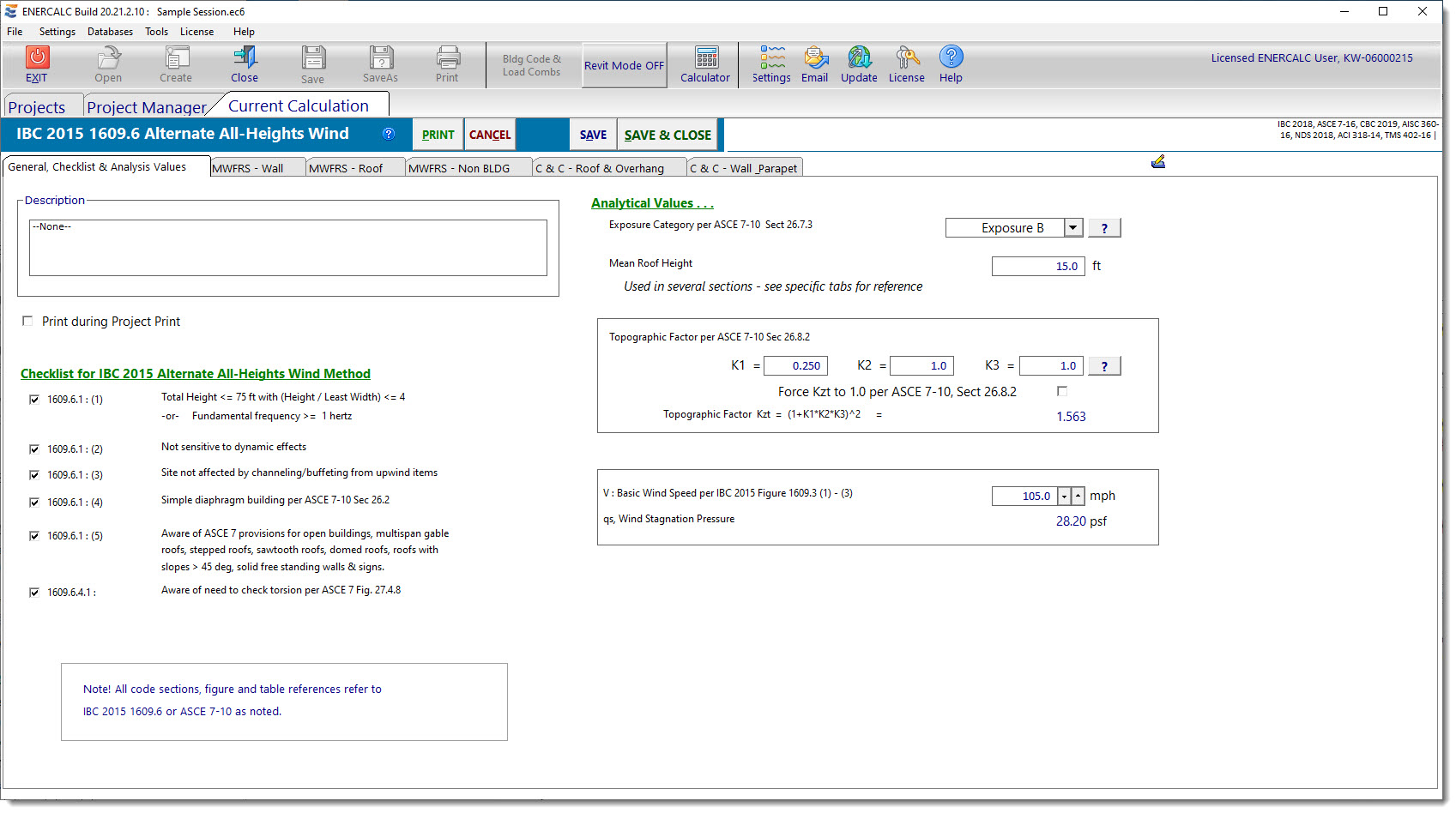Uncheck the 1609.6.1 : (2) checklist item

coord(34,449)
